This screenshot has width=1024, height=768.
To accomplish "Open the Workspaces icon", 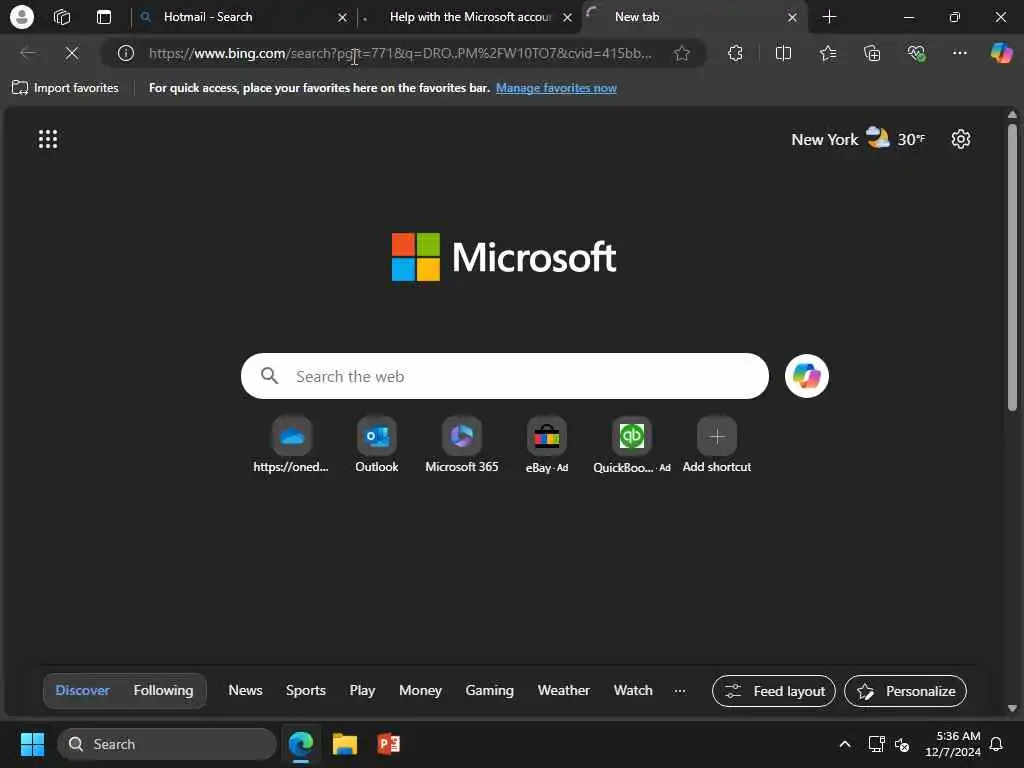I will [x=62, y=17].
